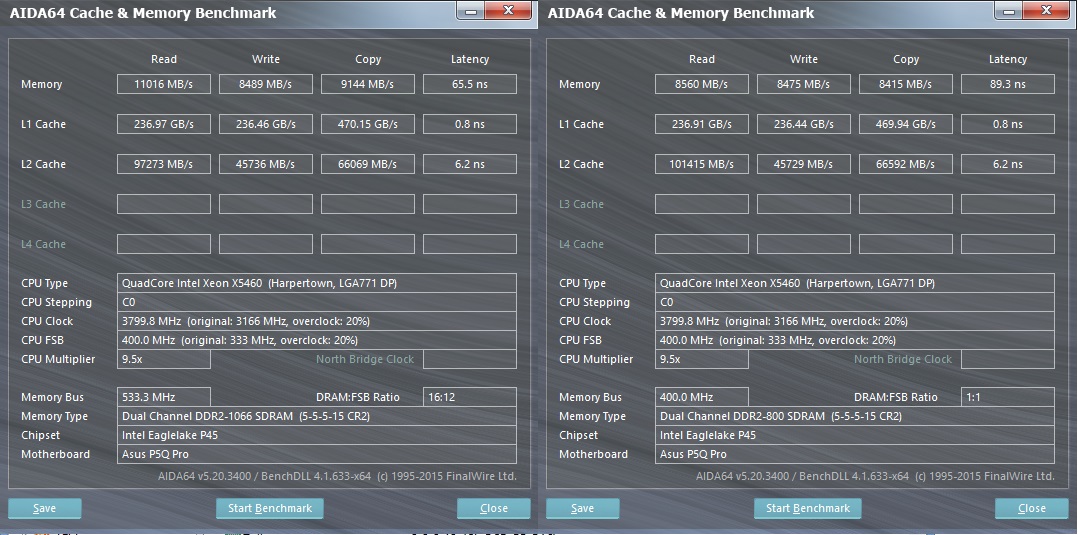The height and width of the screenshot is (535, 1078).
Task: Close the left AIDA64 window via title bar X
Action: pyautogui.click(x=509, y=10)
